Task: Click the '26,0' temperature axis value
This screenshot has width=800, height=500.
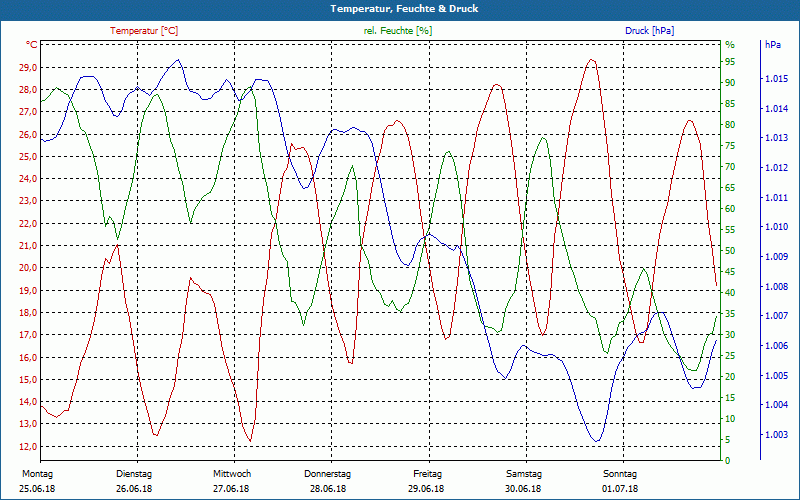Action: pos(29,134)
